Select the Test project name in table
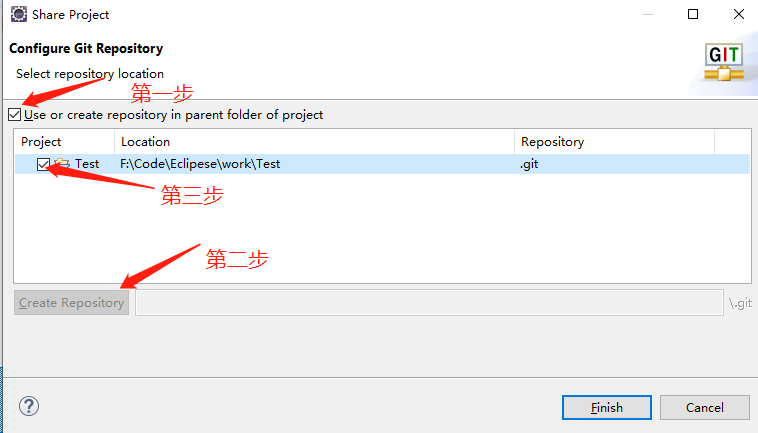758x433 pixels. [87, 164]
